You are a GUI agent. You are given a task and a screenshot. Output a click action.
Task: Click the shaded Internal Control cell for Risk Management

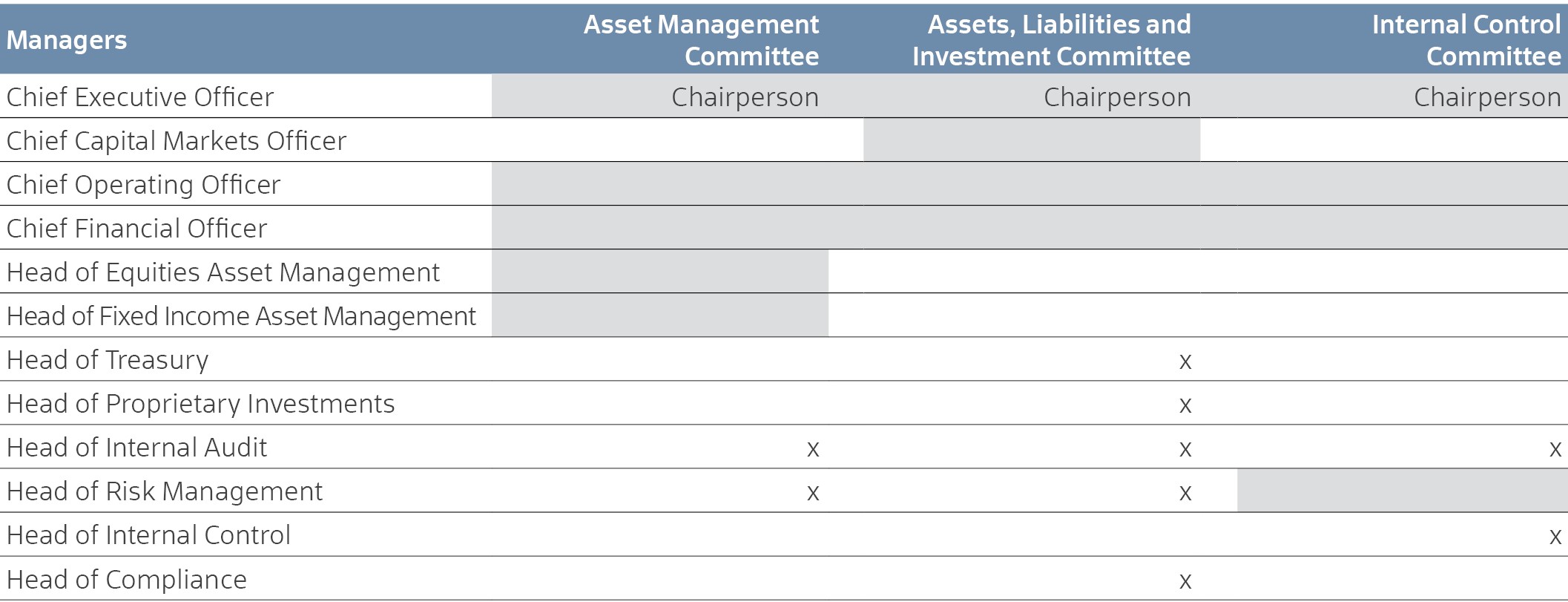pyautogui.click(x=1403, y=491)
